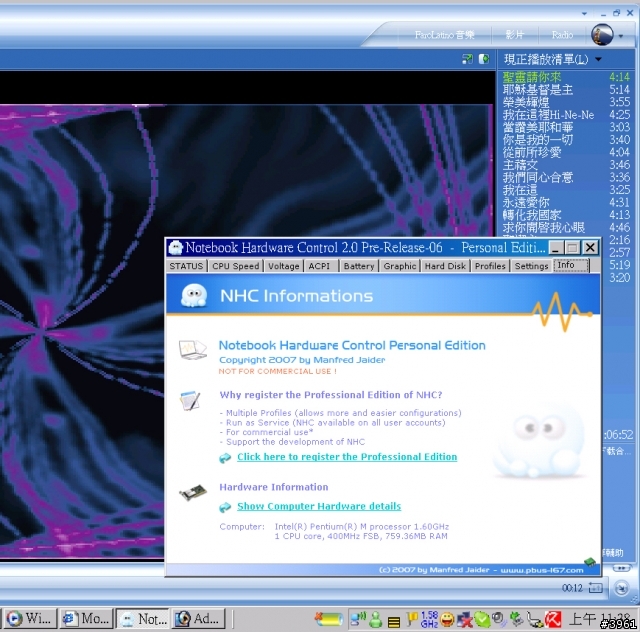Open the Ad... taskbar button
Image resolution: width=640 pixels, height=632 pixels.
click(x=199, y=619)
